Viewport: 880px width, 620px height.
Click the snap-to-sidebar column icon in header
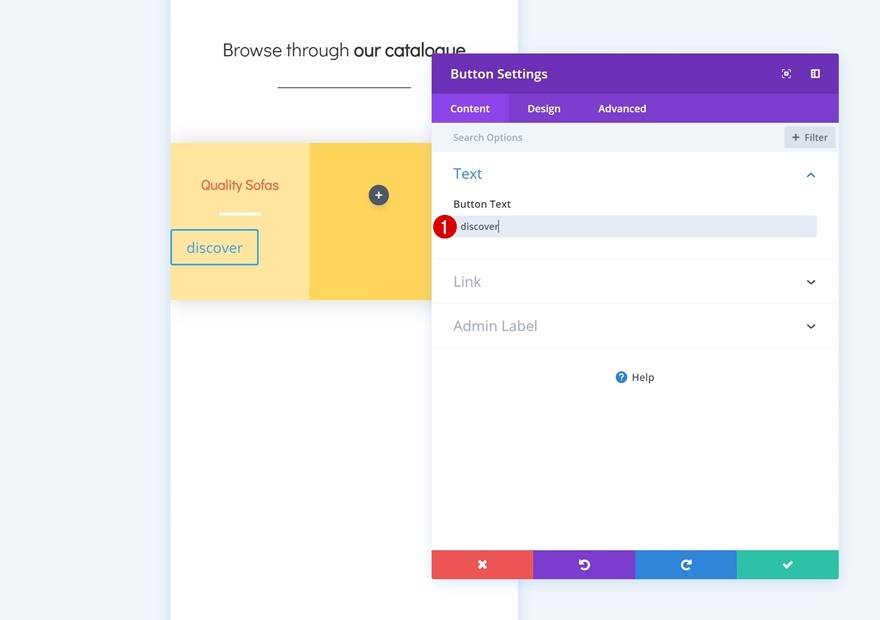[x=815, y=74]
